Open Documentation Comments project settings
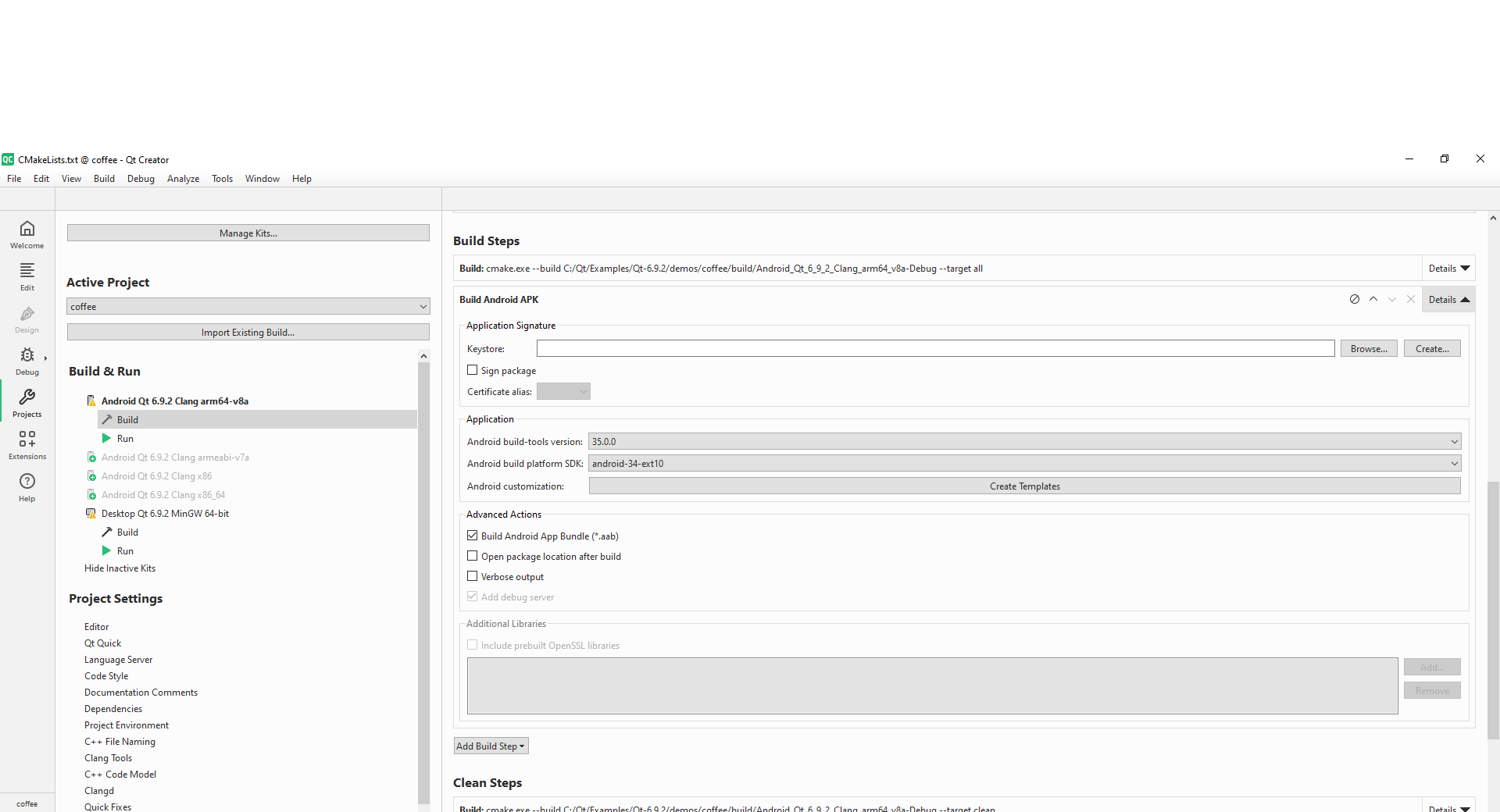 click(141, 692)
